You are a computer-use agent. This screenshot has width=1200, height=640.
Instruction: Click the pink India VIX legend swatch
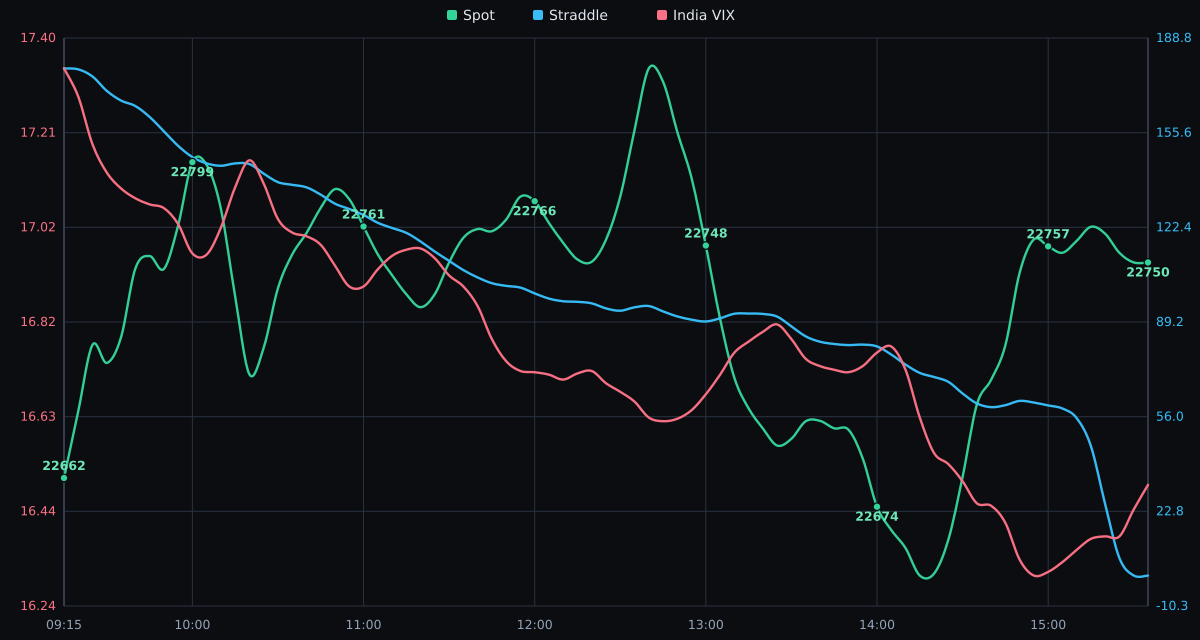[662, 15]
